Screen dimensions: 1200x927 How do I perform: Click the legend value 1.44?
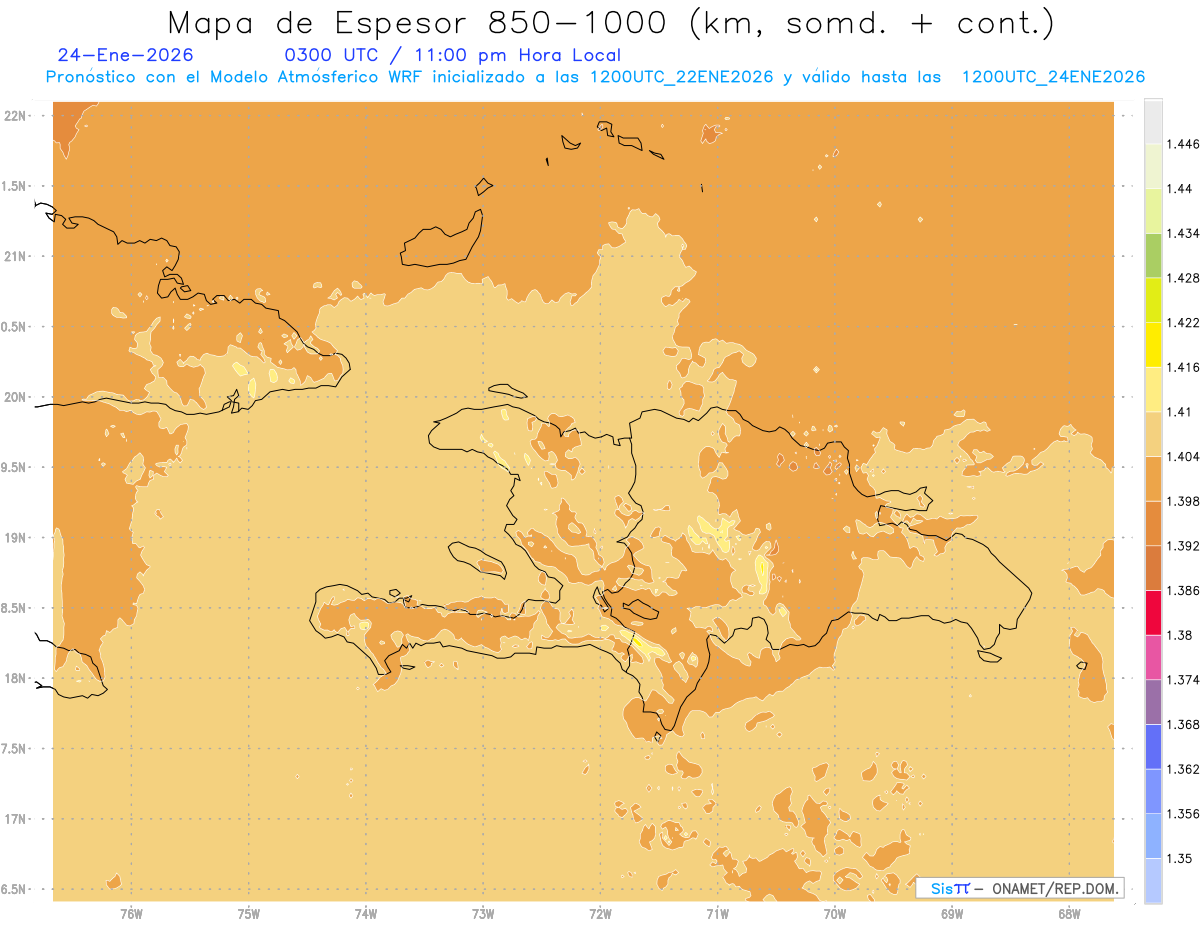point(1180,189)
